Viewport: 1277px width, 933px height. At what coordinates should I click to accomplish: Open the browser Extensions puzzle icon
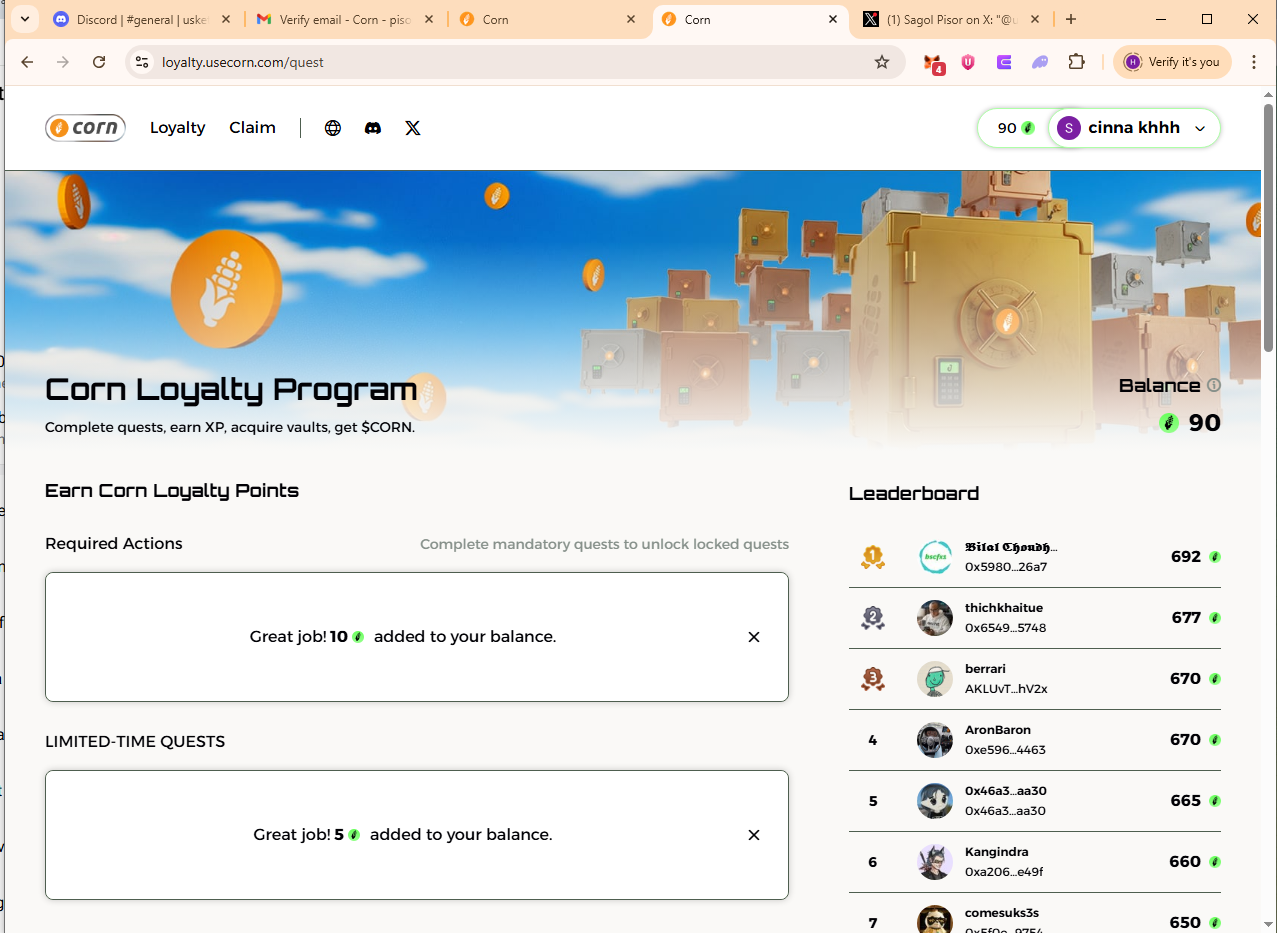tap(1076, 62)
